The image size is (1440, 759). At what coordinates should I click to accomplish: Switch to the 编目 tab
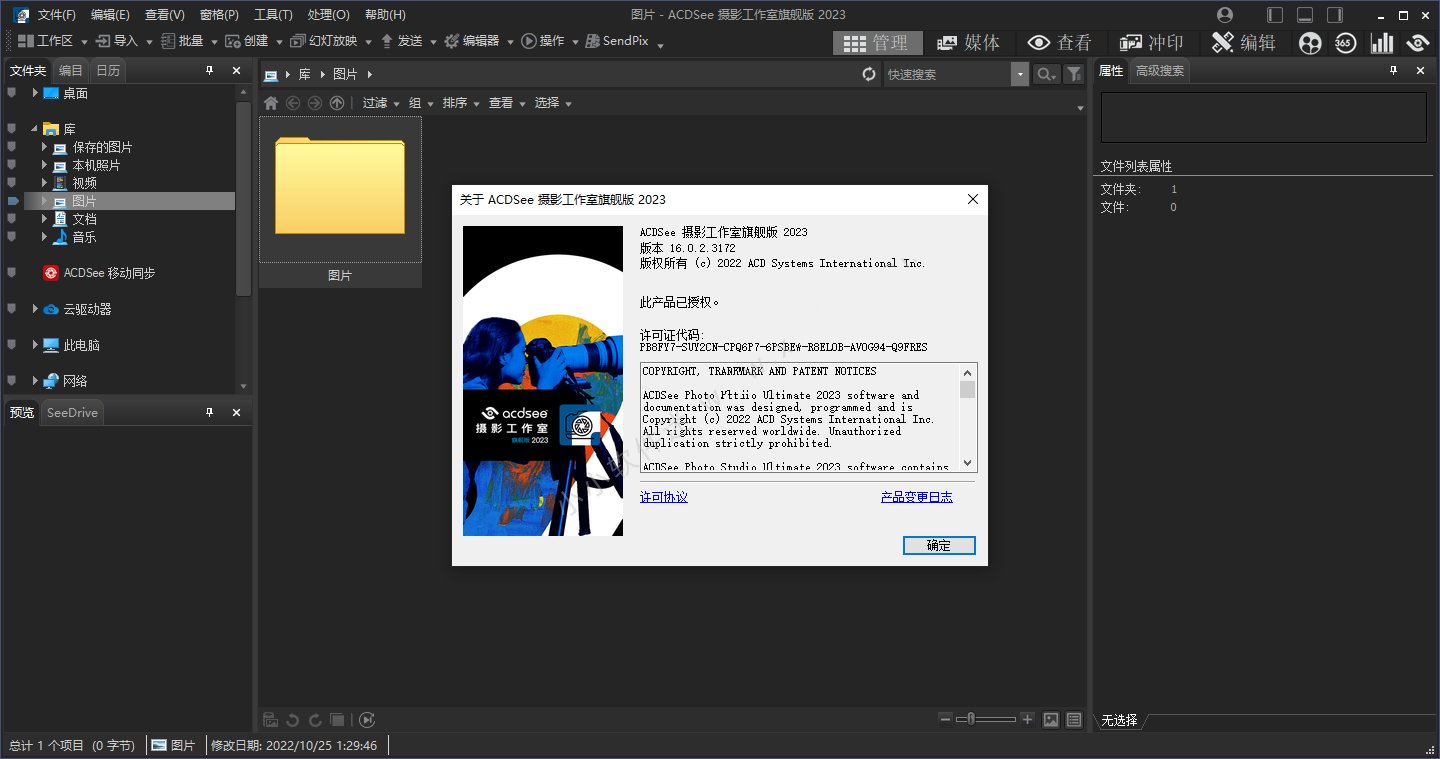(x=71, y=70)
